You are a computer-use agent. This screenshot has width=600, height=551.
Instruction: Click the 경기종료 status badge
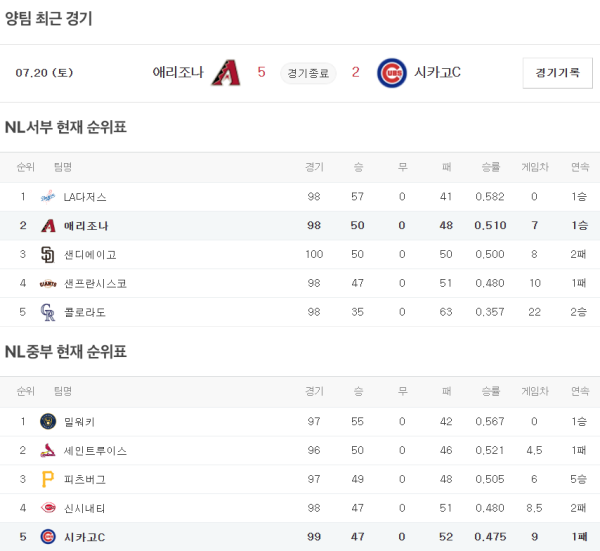pos(309,72)
